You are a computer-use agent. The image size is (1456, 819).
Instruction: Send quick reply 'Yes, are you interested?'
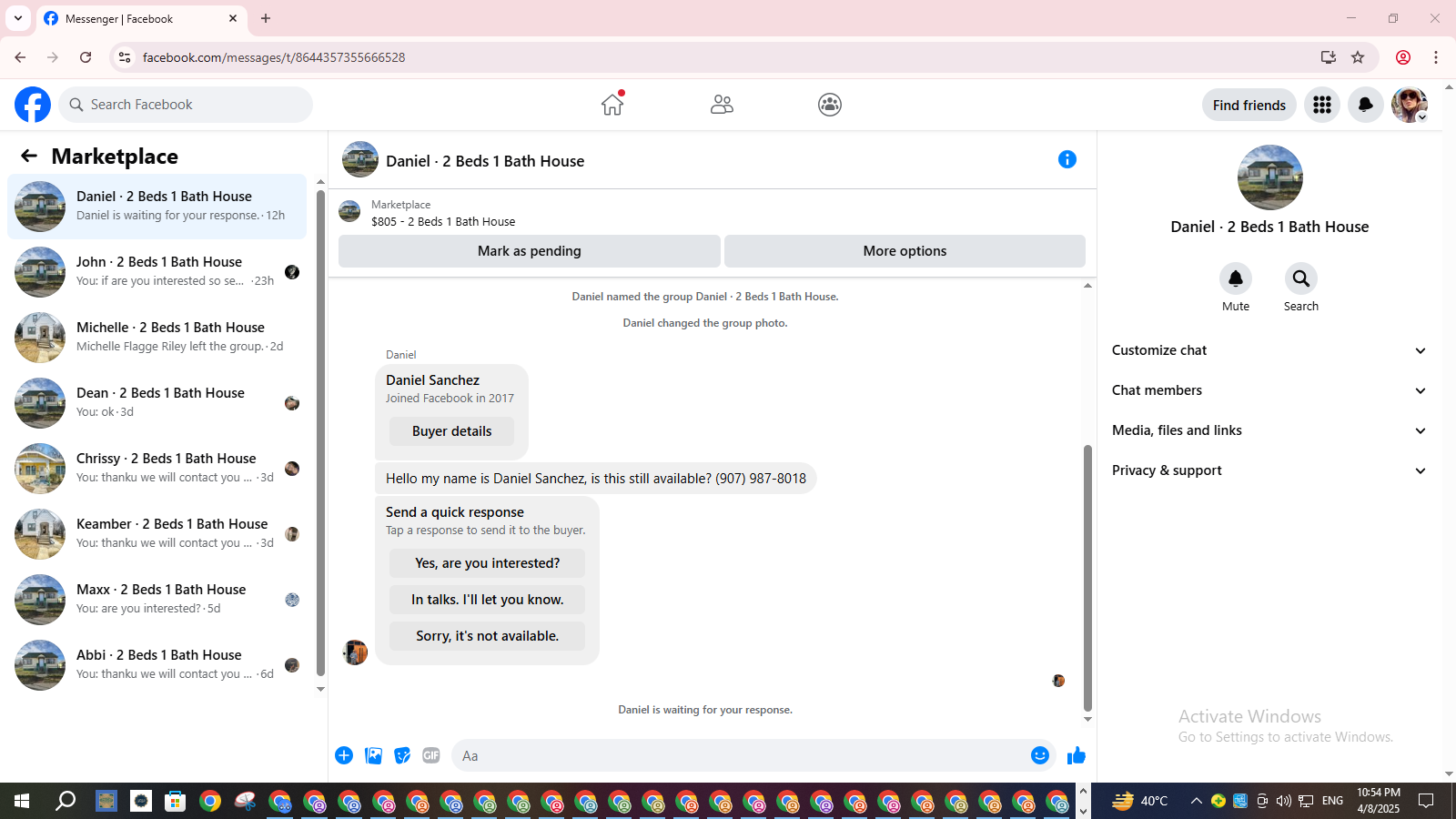pyautogui.click(x=487, y=563)
